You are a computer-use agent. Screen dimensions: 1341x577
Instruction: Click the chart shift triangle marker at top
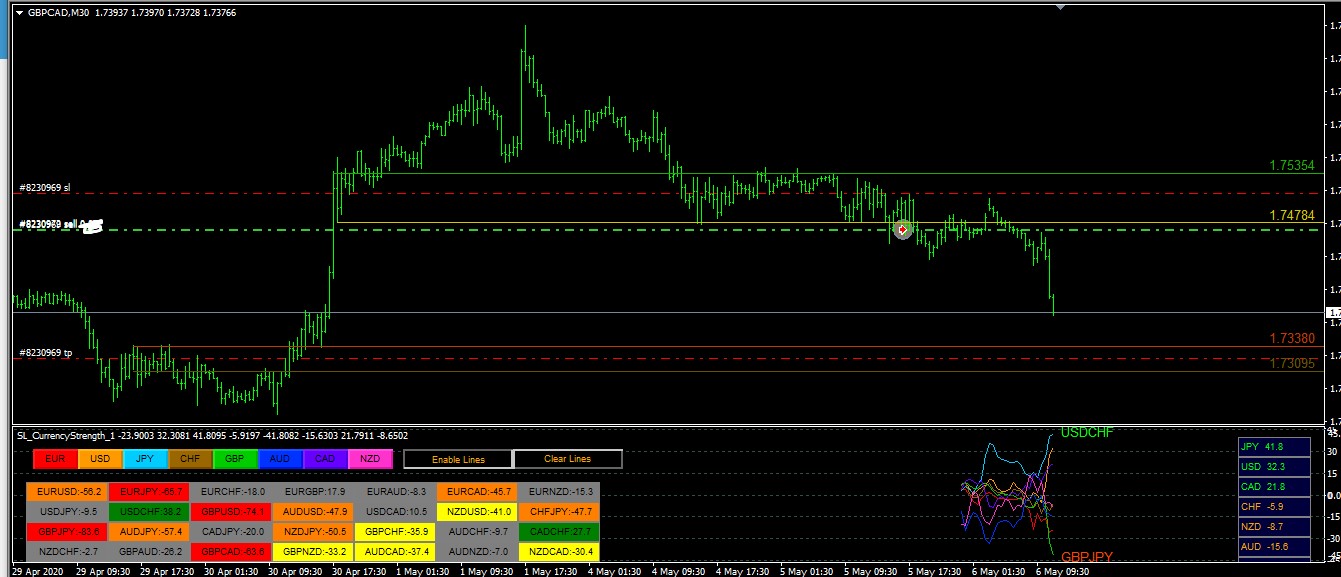(1061, 6)
